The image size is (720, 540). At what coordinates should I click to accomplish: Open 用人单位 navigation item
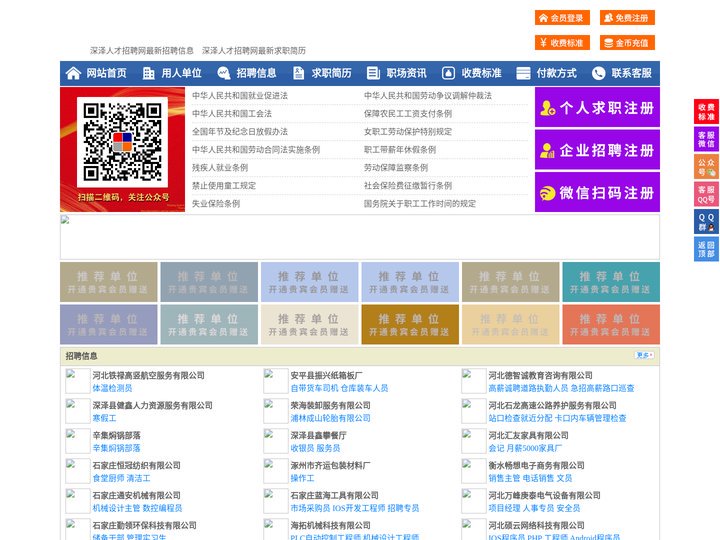[181, 73]
